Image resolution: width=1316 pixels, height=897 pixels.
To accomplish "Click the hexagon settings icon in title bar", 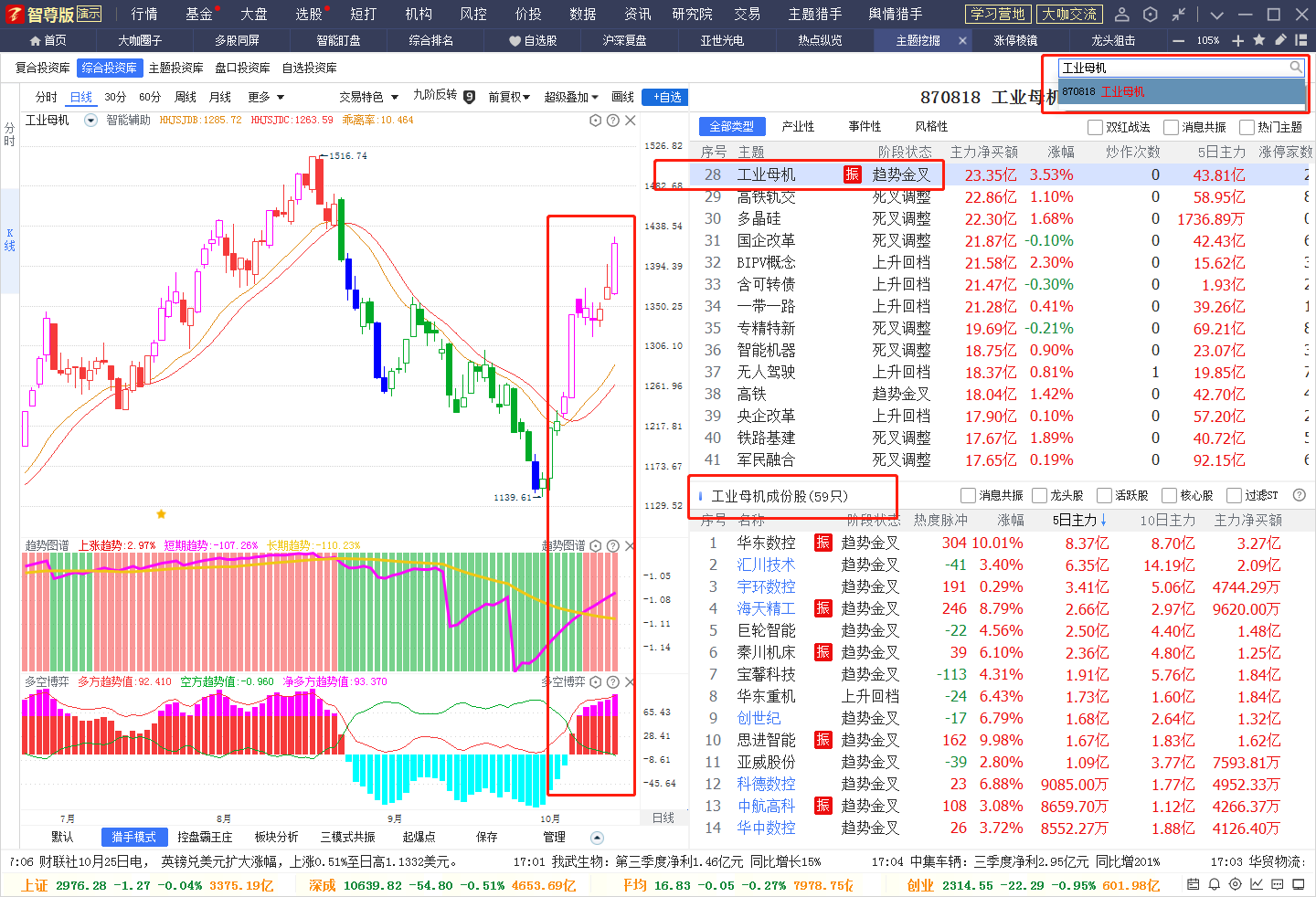I will (x=1151, y=15).
